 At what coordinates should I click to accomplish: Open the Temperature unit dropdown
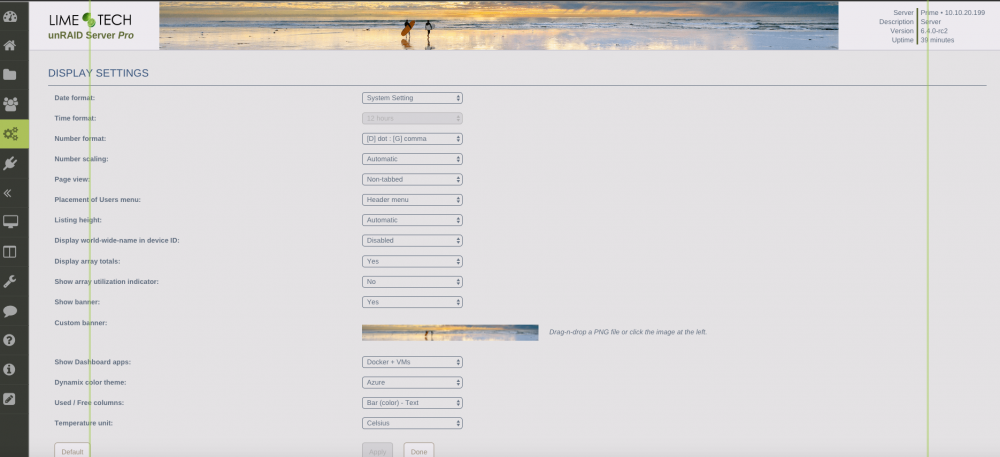coord(412,423)
